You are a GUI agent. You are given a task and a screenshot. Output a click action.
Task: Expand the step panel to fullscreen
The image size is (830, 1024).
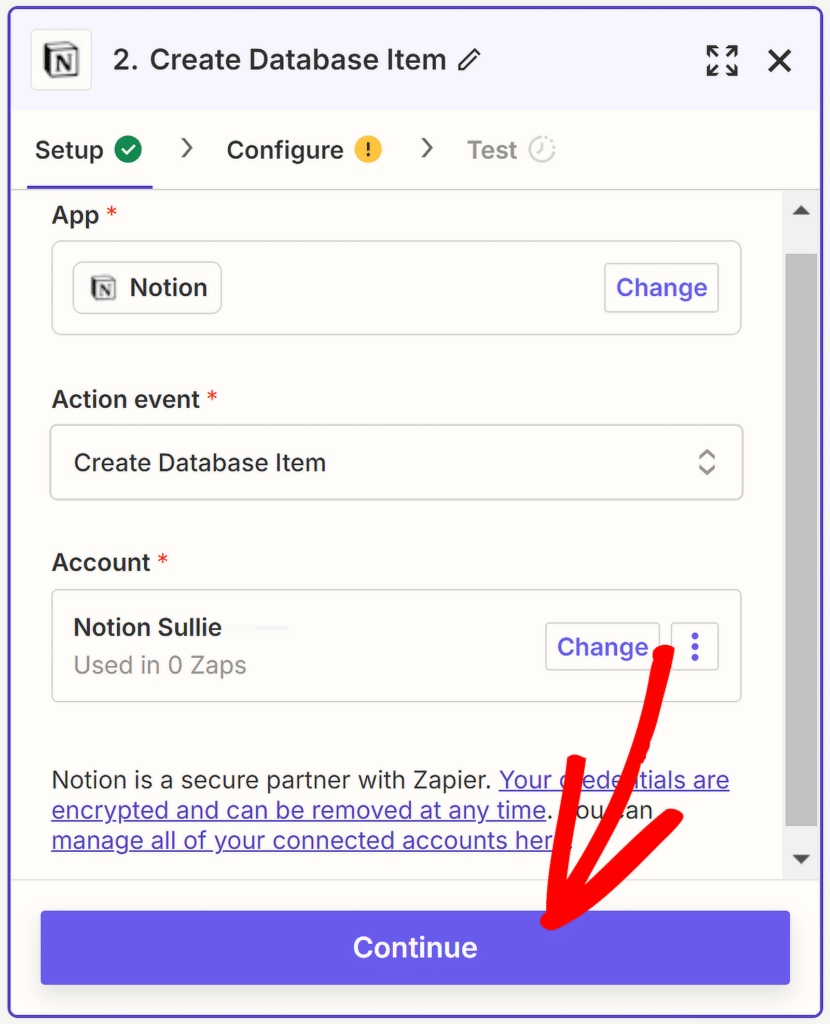pos(722,61)
